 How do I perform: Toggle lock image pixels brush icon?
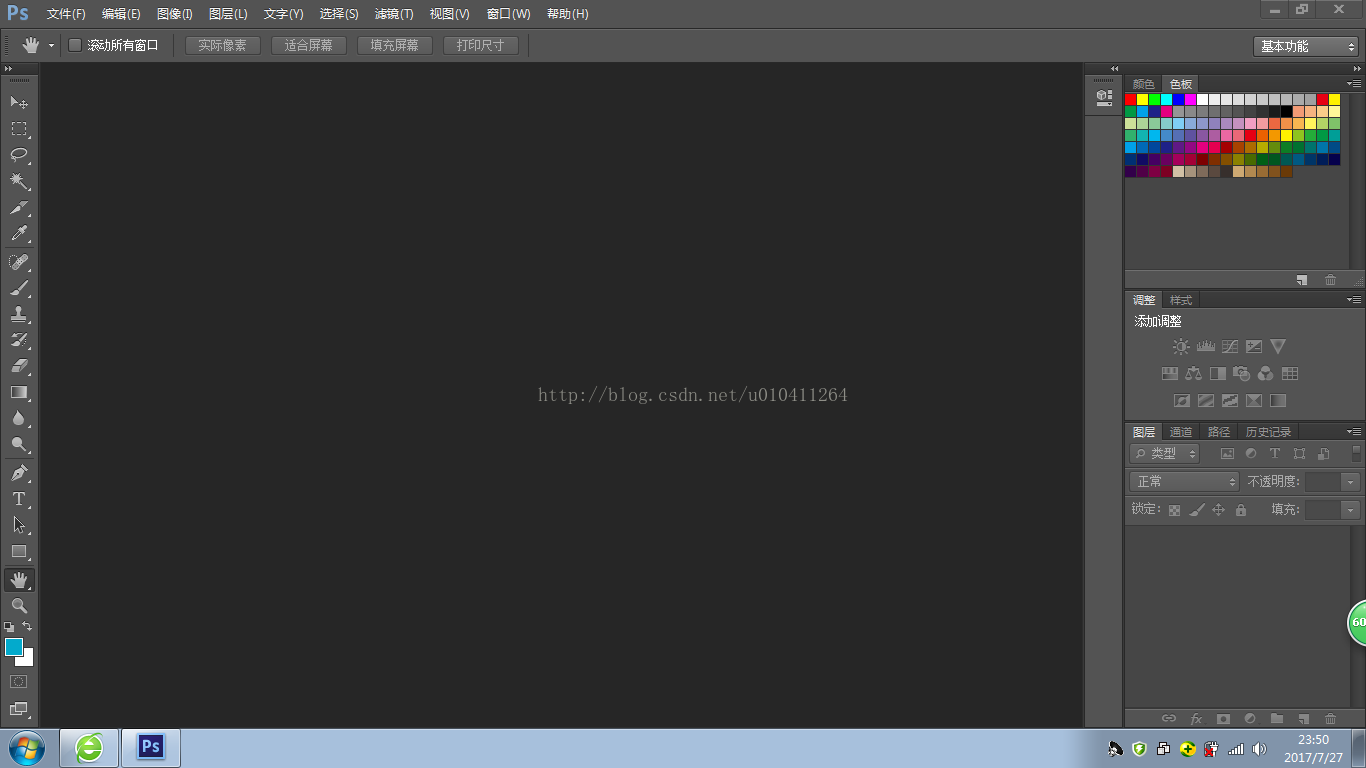click(1197, 510)
